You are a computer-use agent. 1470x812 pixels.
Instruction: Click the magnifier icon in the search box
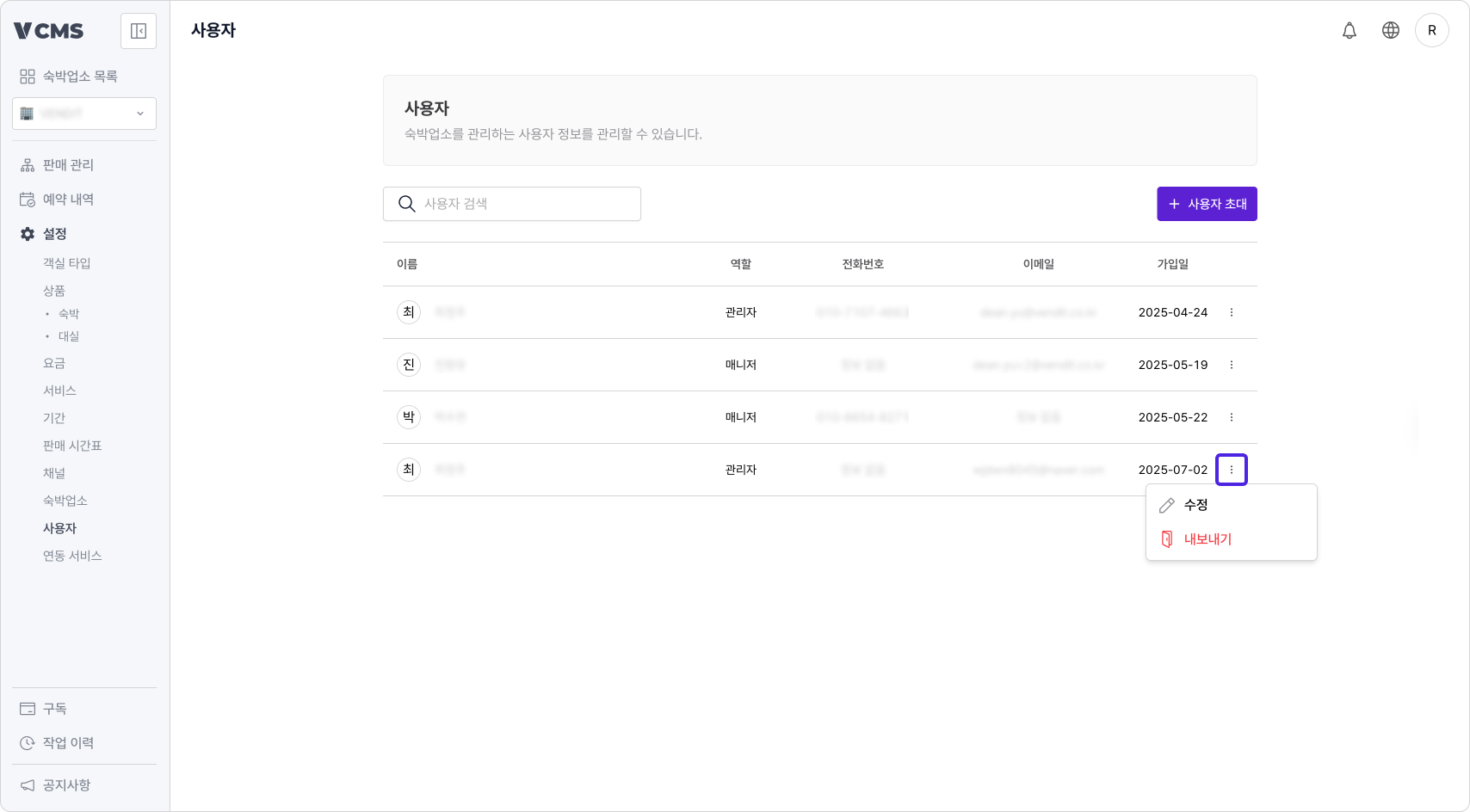405,203
